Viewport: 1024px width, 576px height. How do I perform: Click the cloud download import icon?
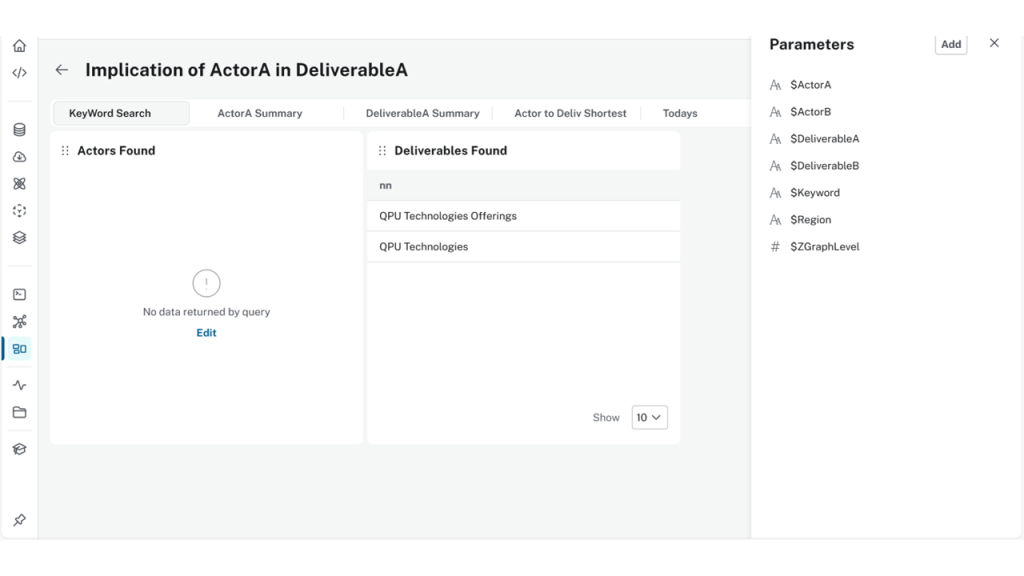(x=19, y=157)
